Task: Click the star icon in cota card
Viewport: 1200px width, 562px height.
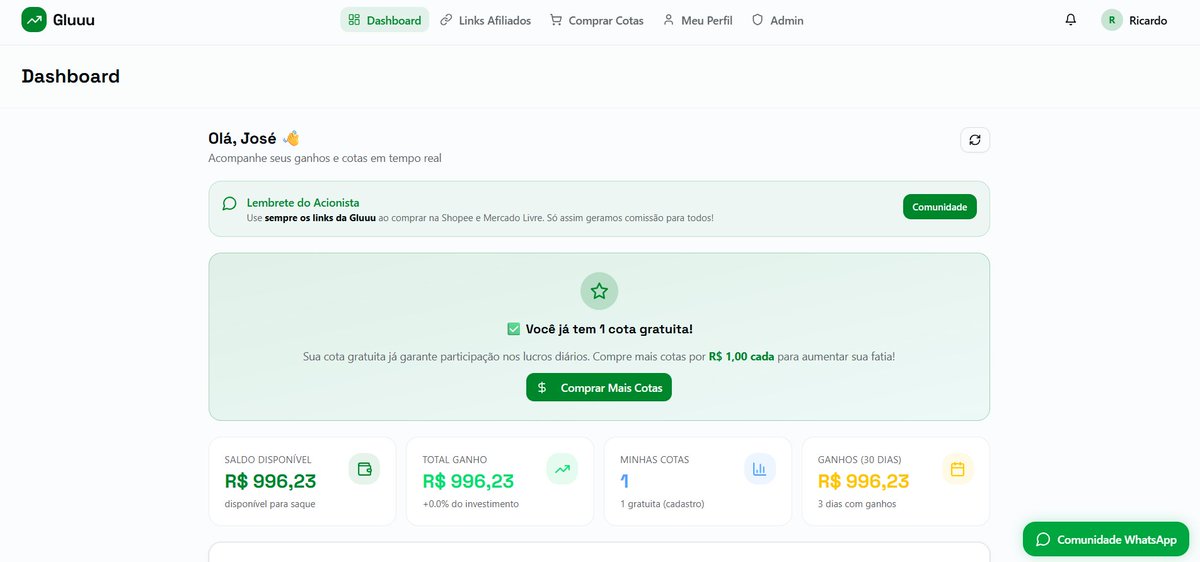Action: coord(599,291)
